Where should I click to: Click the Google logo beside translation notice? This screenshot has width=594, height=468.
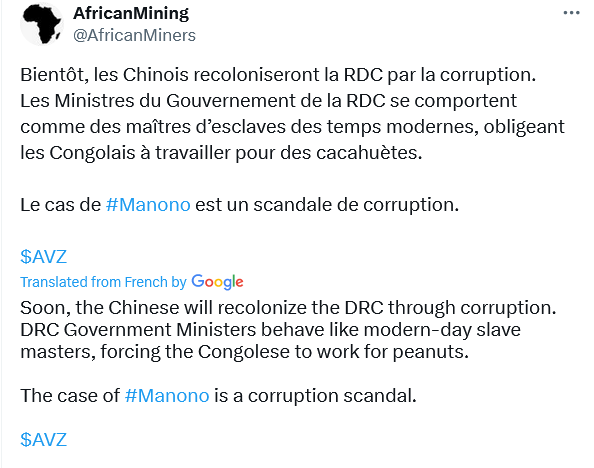(217, 282)
